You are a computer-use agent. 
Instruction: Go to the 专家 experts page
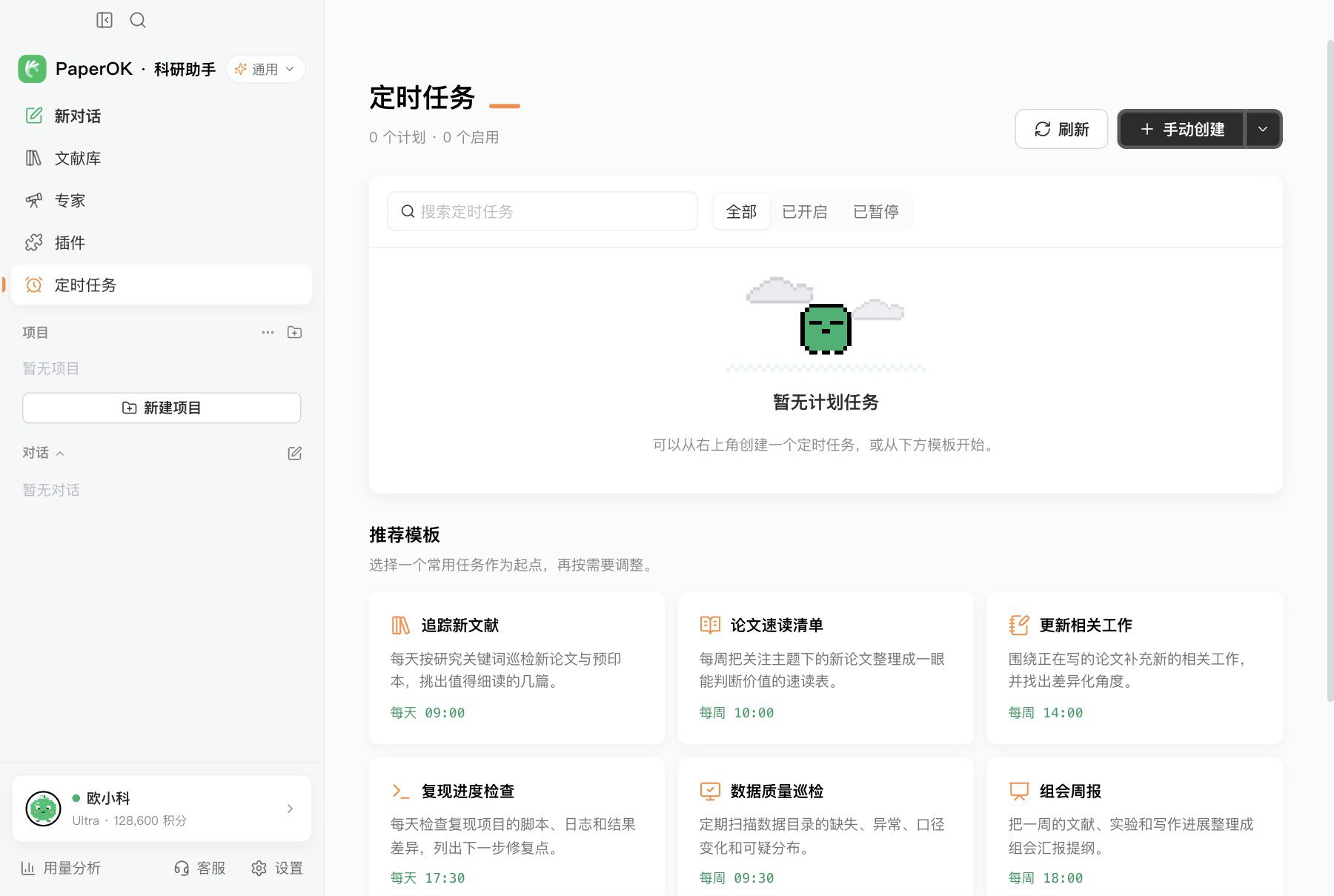(162, 200)
